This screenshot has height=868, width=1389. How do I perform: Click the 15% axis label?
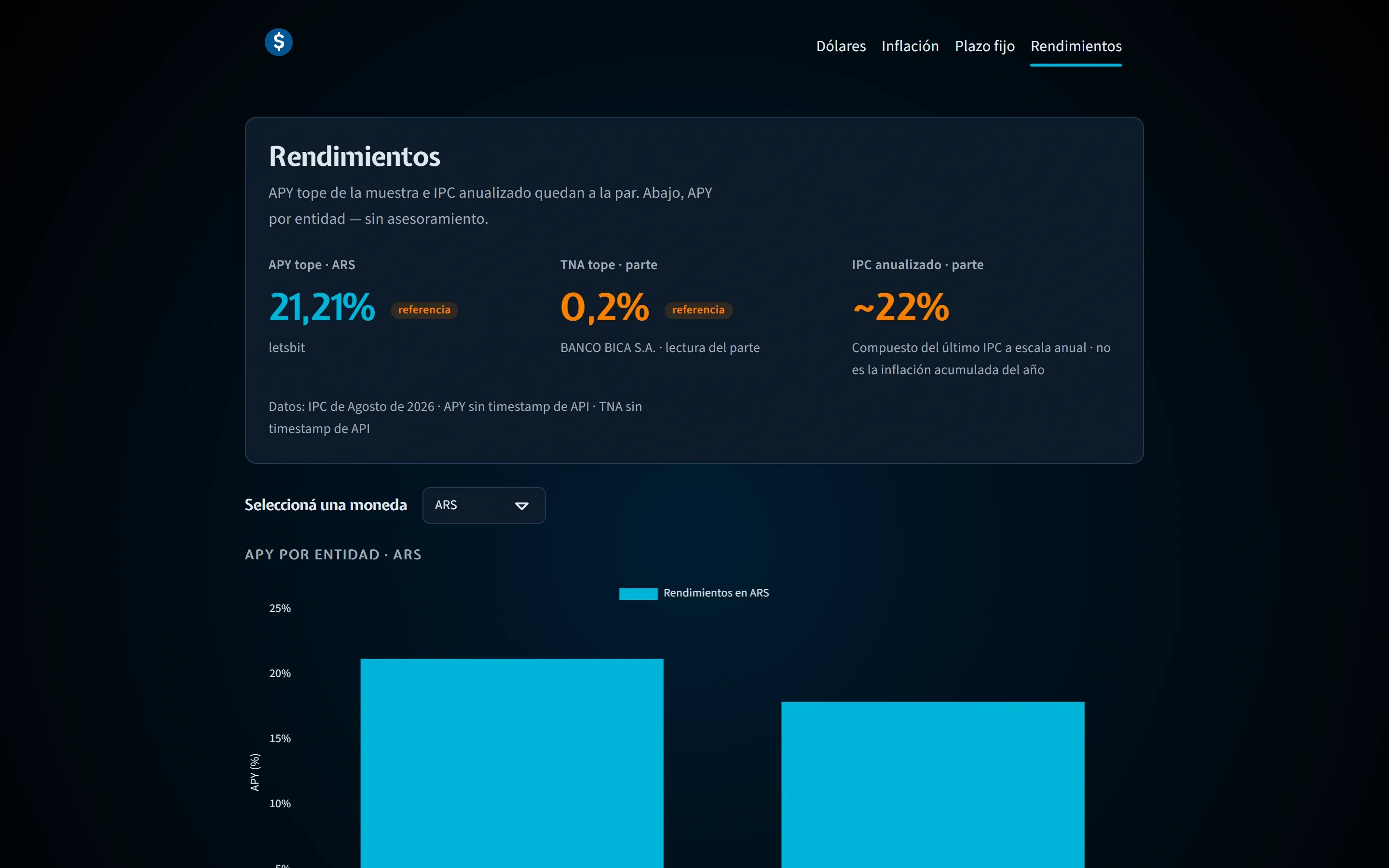(280, 738)
